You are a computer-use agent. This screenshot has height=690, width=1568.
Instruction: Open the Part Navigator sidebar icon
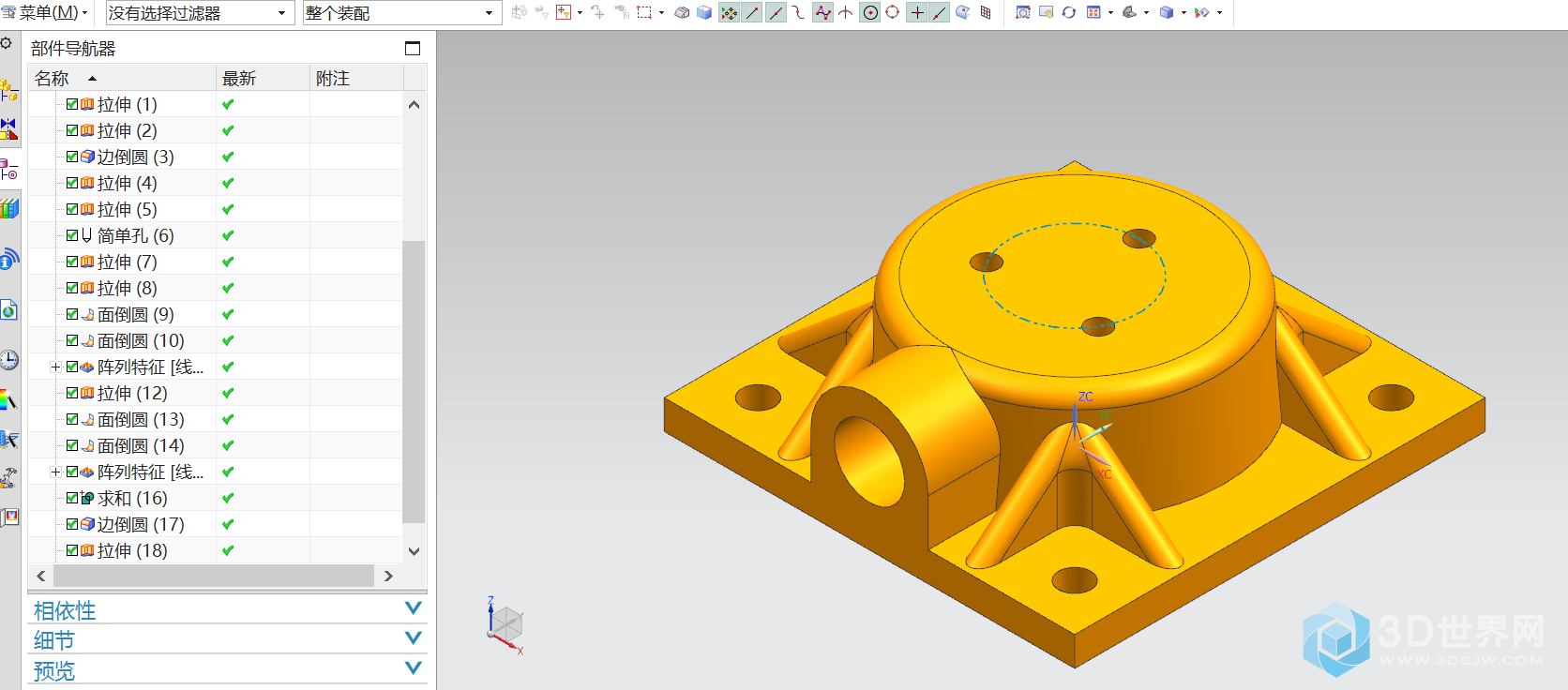pyautogui.click(x=8, y=170)
